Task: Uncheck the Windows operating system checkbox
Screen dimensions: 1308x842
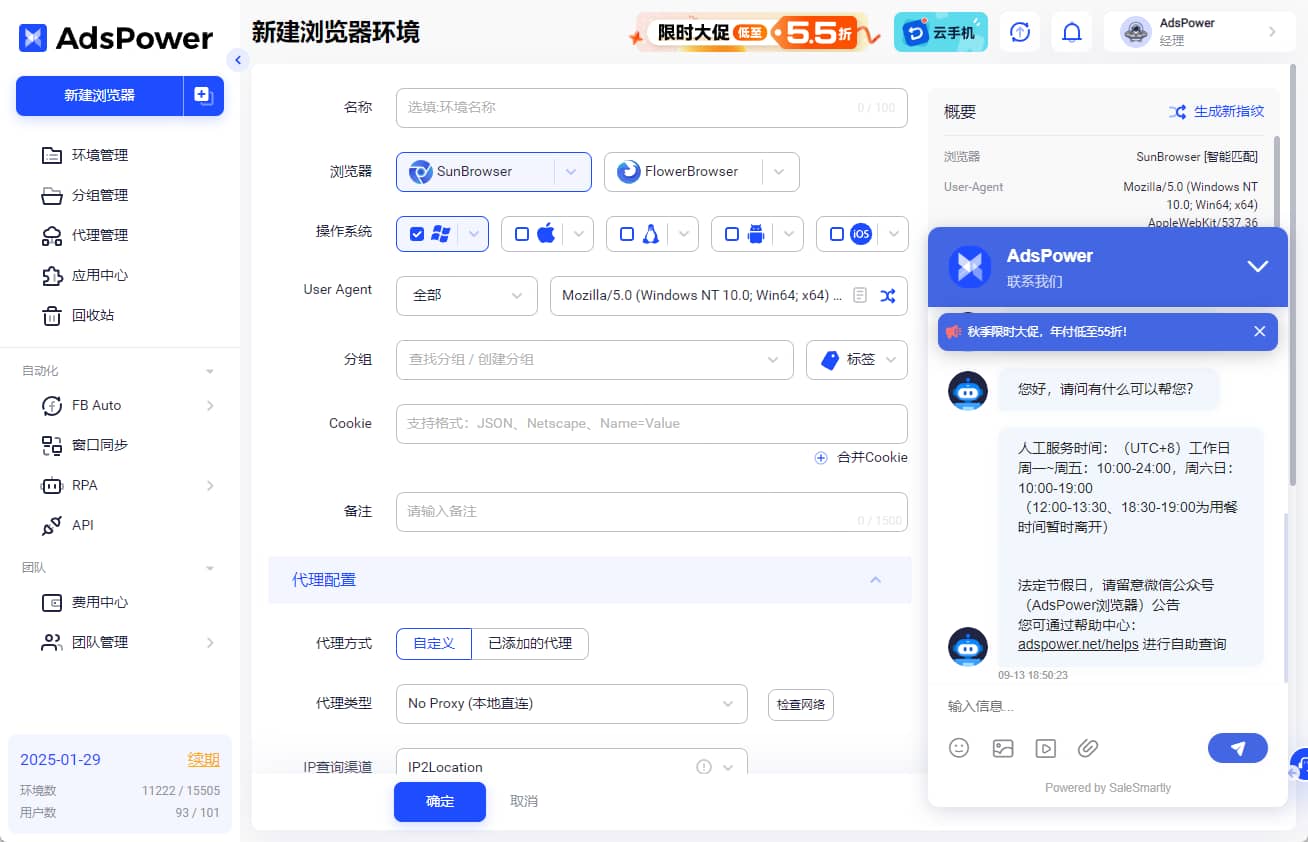Action: click(417, 233)
